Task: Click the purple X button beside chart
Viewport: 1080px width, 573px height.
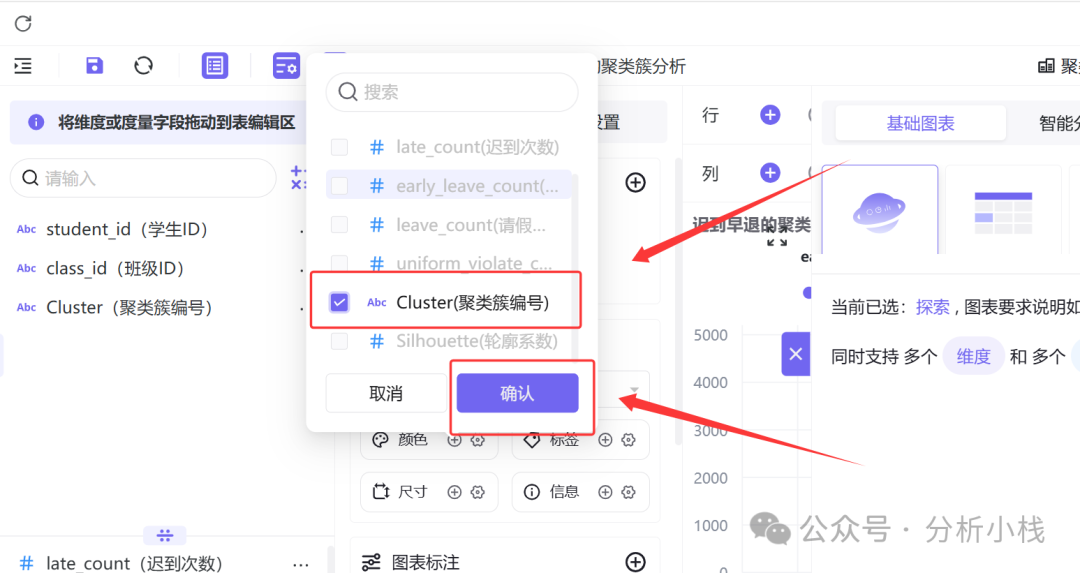Action: 796,354
